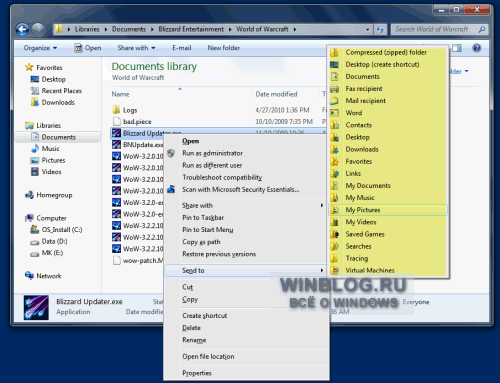Click the Run as administrator shield icon
The image size is (500, 383).
171,153
